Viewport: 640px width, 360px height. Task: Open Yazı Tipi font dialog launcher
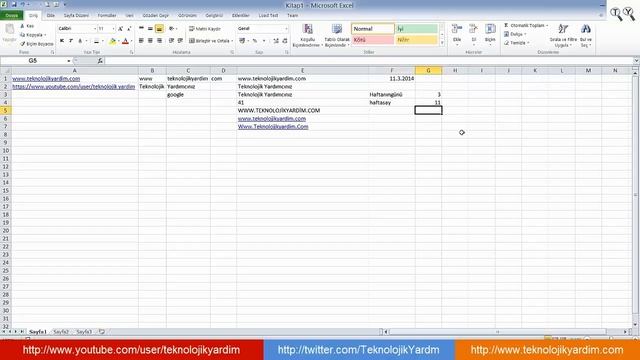131,53
